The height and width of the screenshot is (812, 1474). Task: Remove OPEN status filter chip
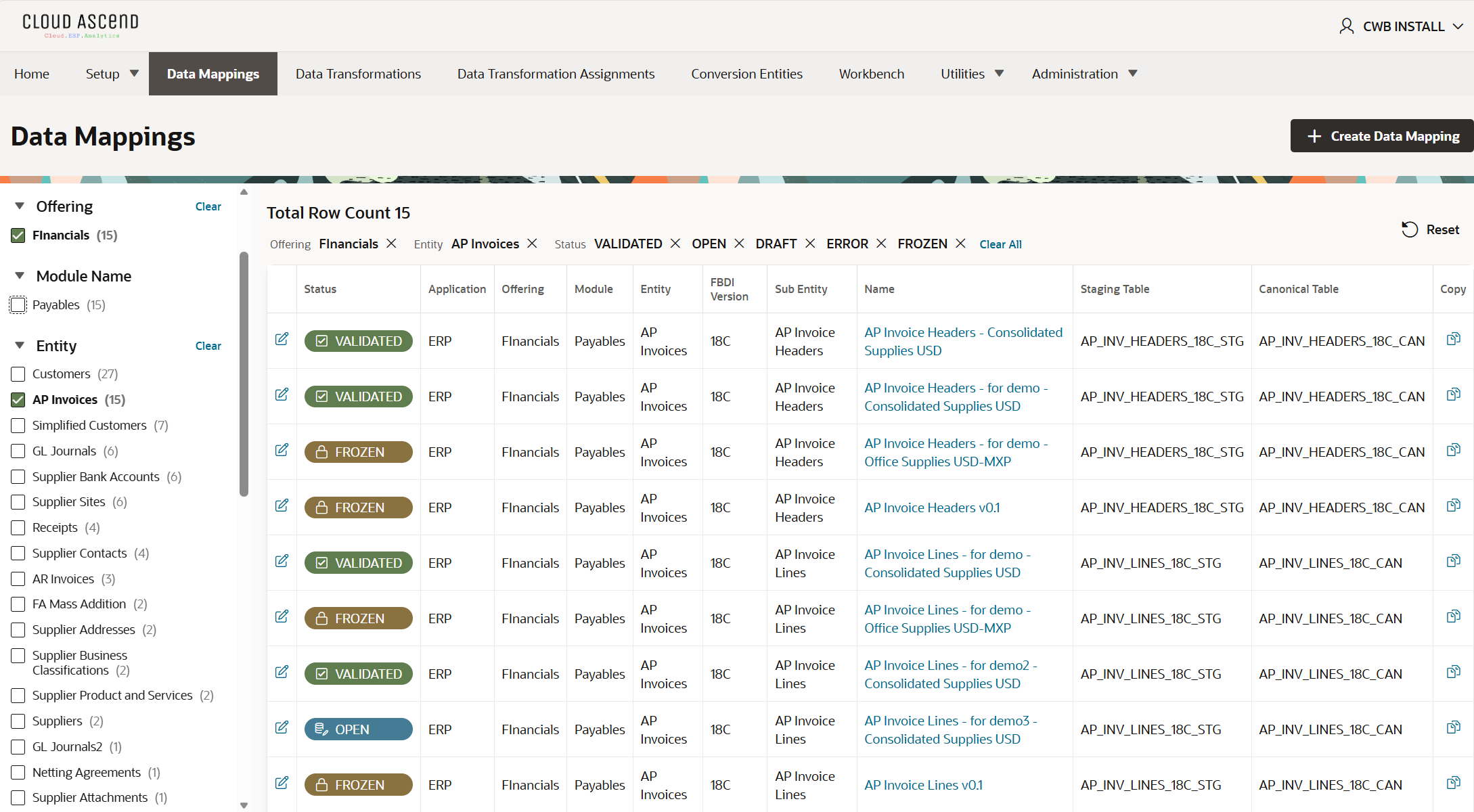[x=739, y=243]
